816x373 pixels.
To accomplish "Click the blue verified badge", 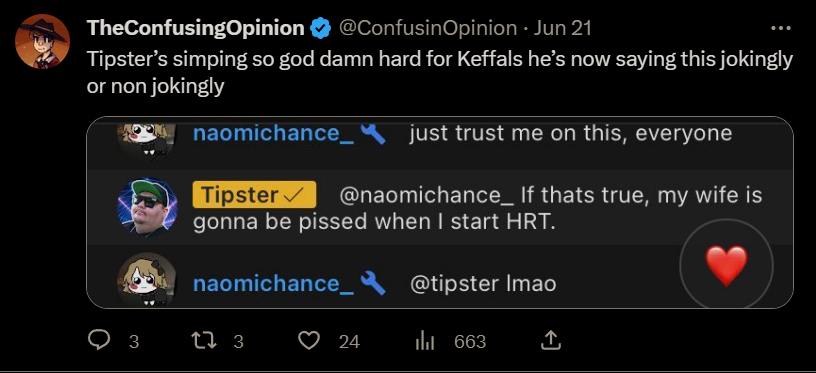I will 321,28.
